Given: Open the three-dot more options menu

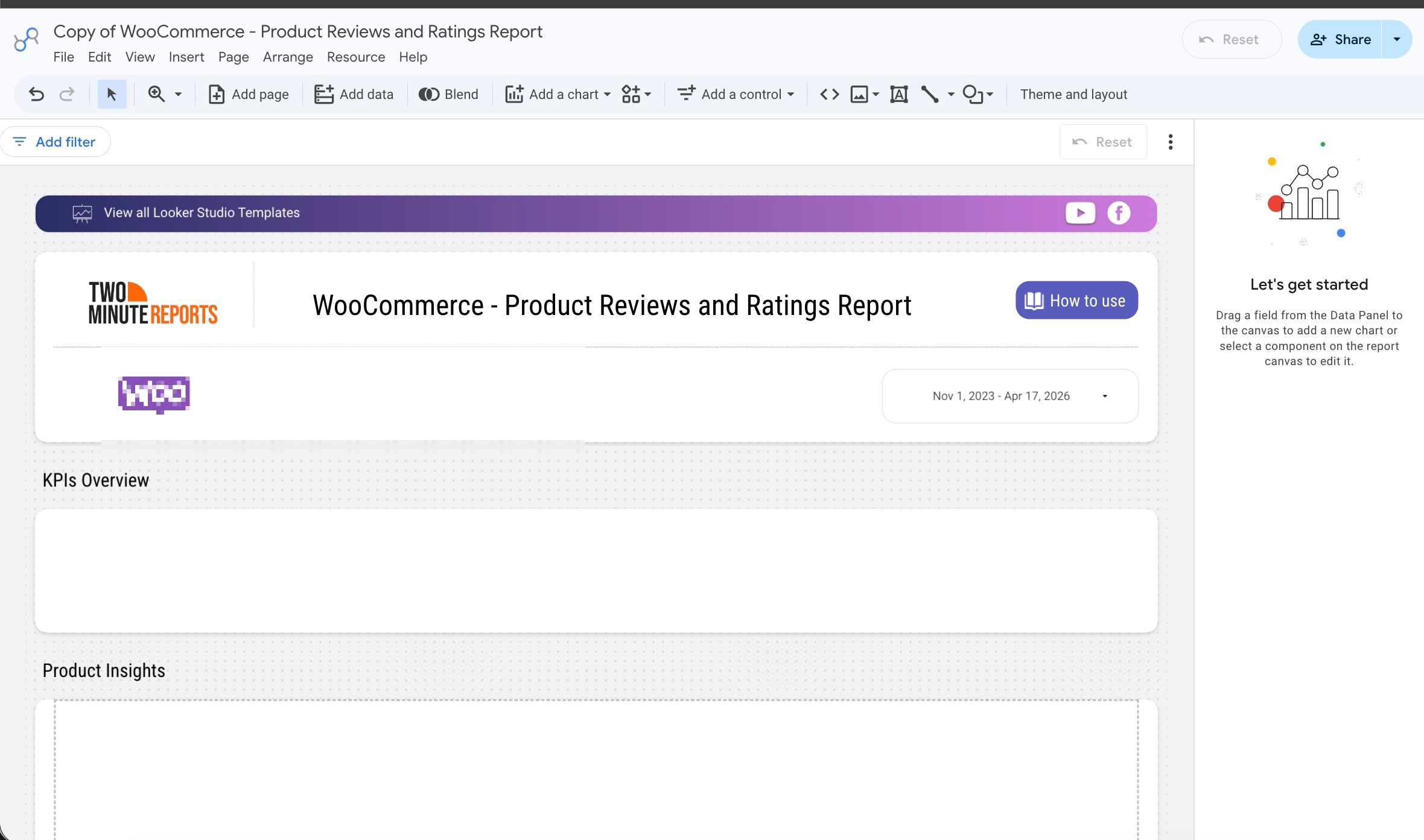Looking at the screenshot, I should (x=1170, y=142).
